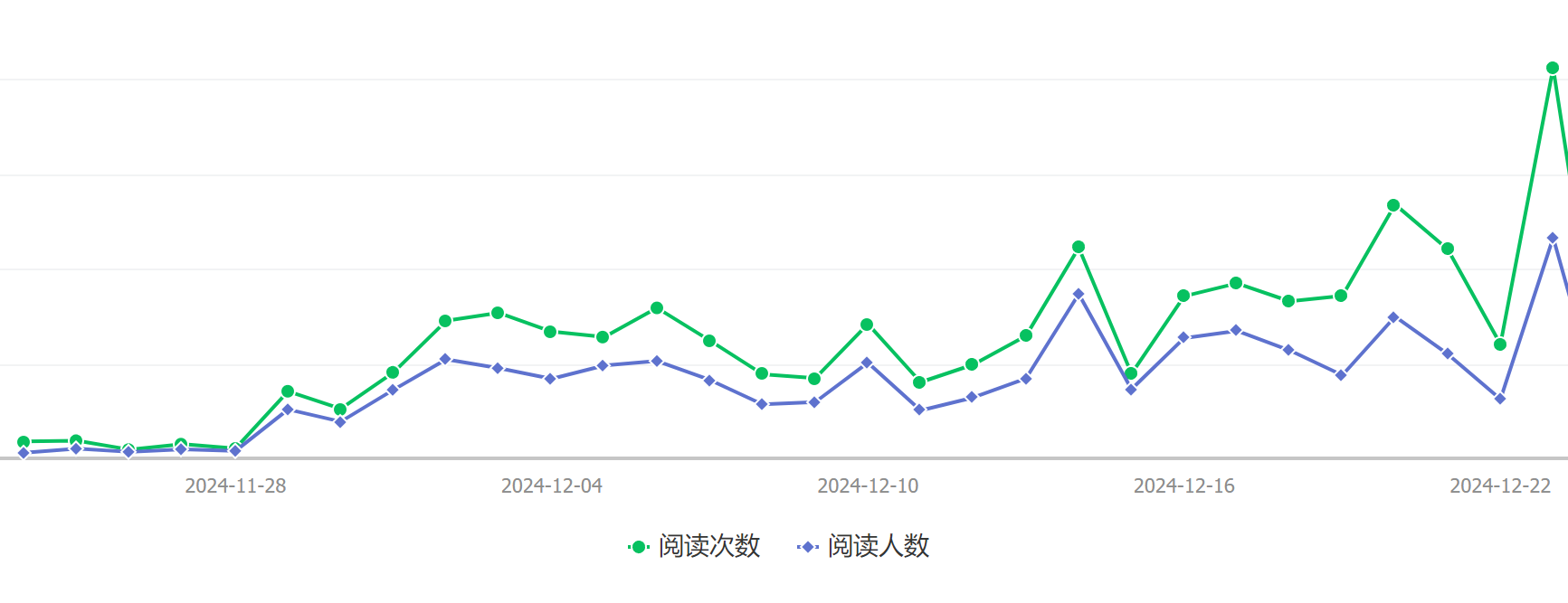Select green peak point on 2024-12-20
1568x603 pixels.
pyautogui.click(x=1393, y=206)
